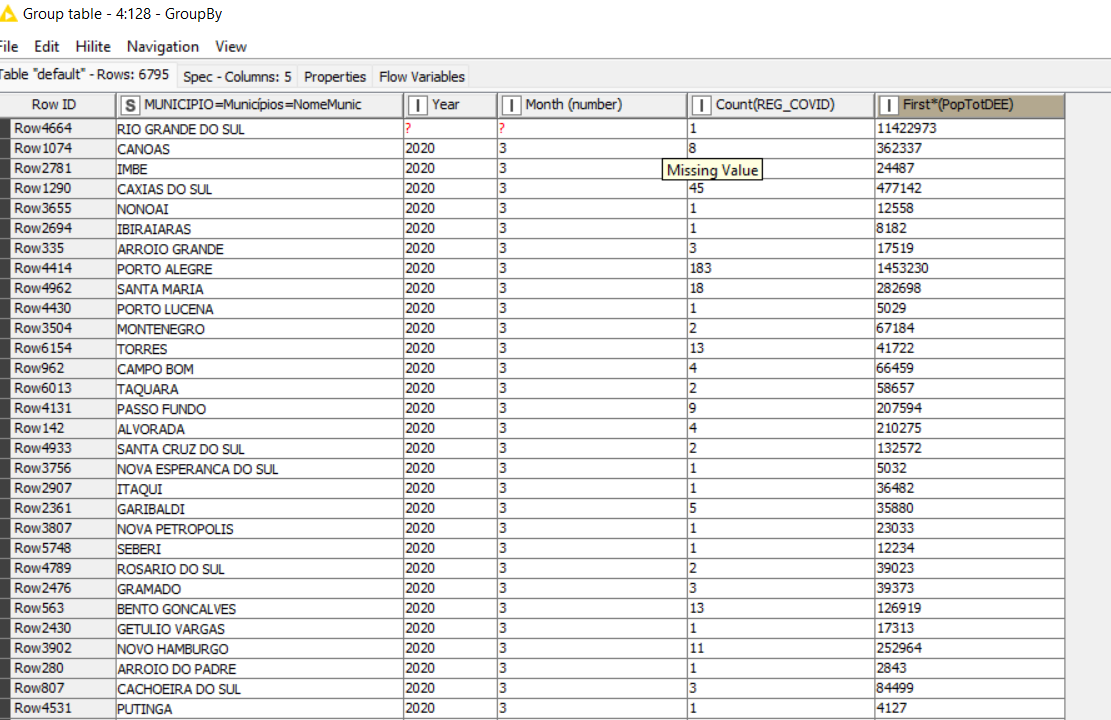Click the MUNICIPIO=Municípios=NomeMunic column header
The height and width of the screenshot is (720, 1111).
point(259,105)
